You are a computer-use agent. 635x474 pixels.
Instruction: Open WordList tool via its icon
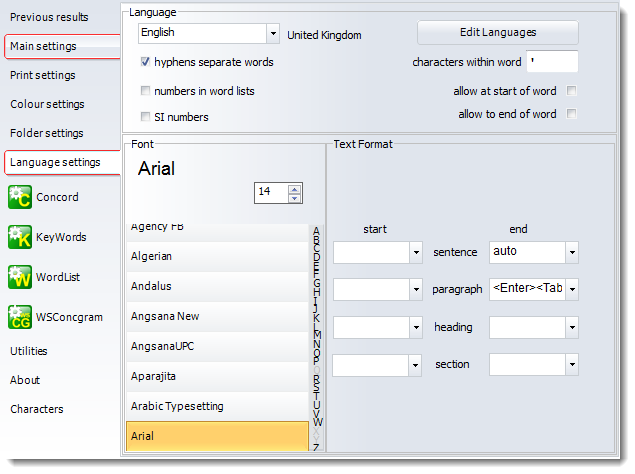pos(19,277)
